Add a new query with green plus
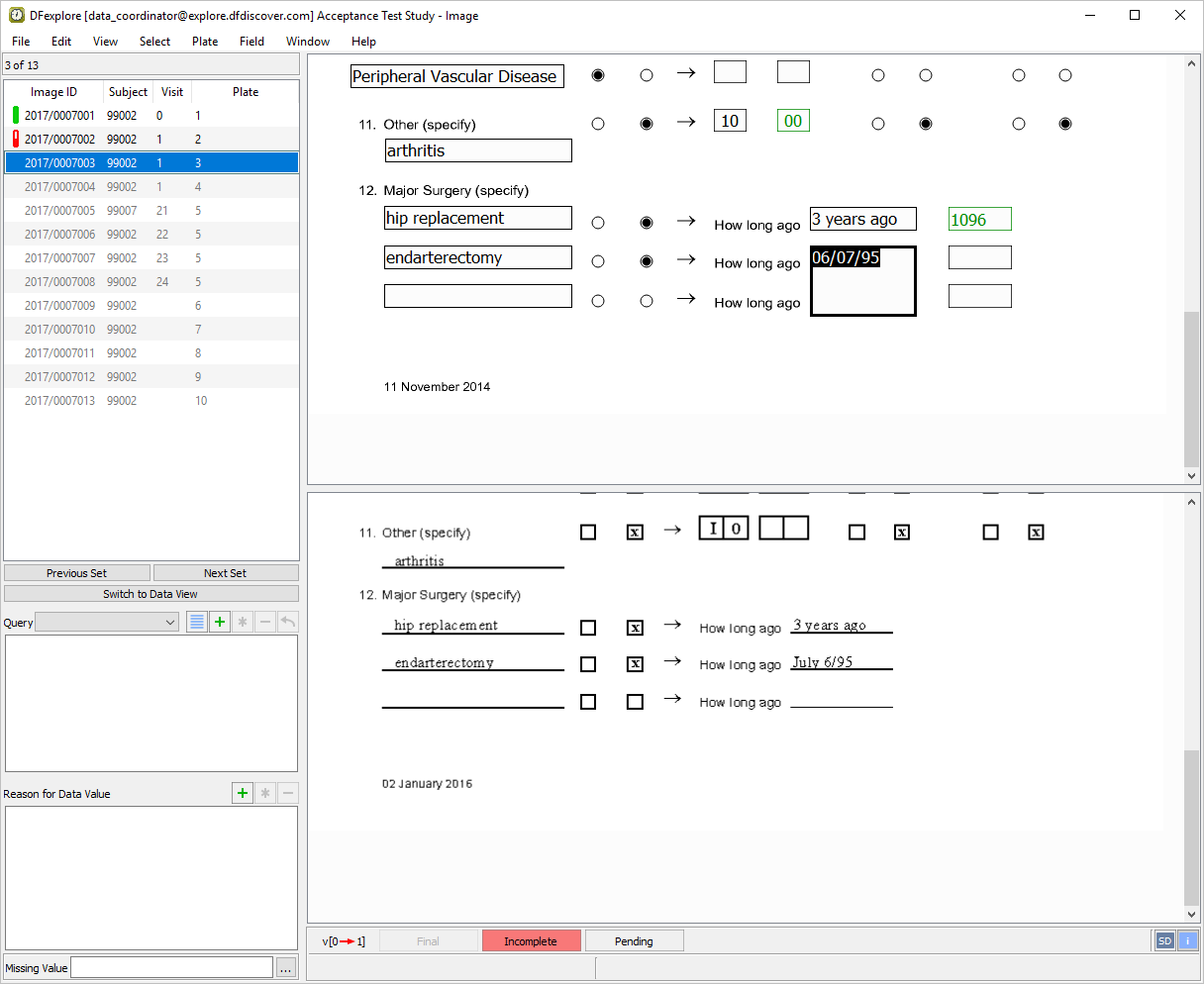This screenshot has width=1204, height=984. (220, 623)
